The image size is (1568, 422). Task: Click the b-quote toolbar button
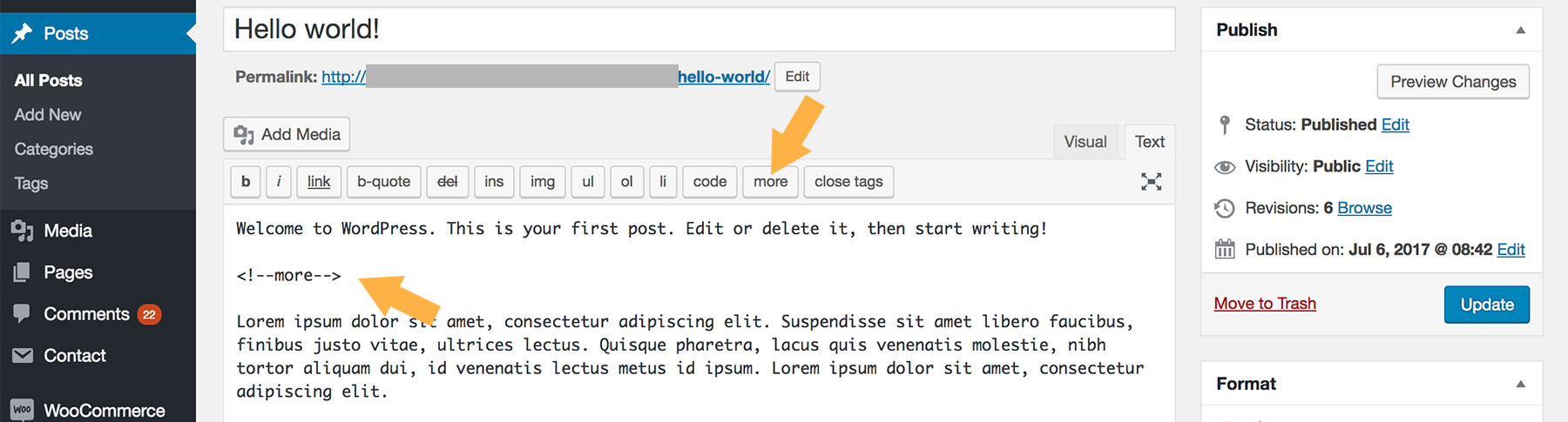pos(383,181)
